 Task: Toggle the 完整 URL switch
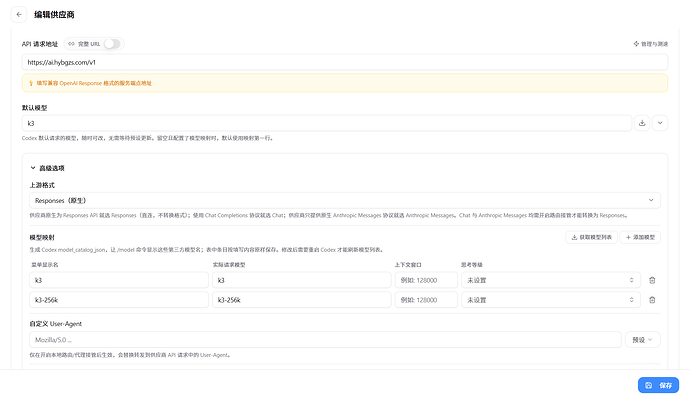112,44
